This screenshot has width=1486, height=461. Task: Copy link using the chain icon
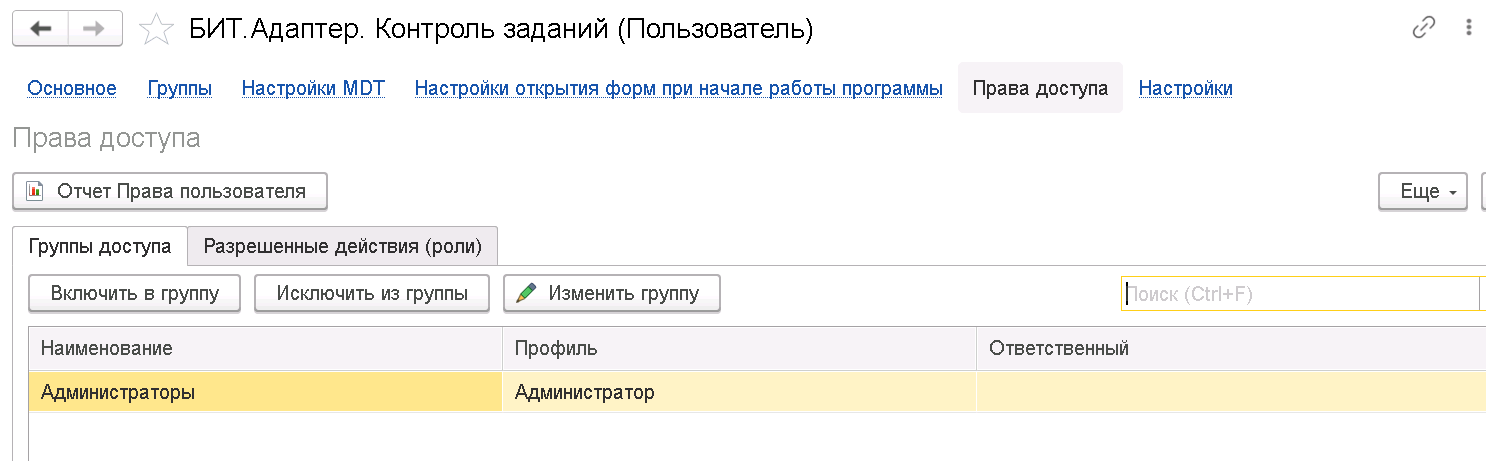(1424, 29)
